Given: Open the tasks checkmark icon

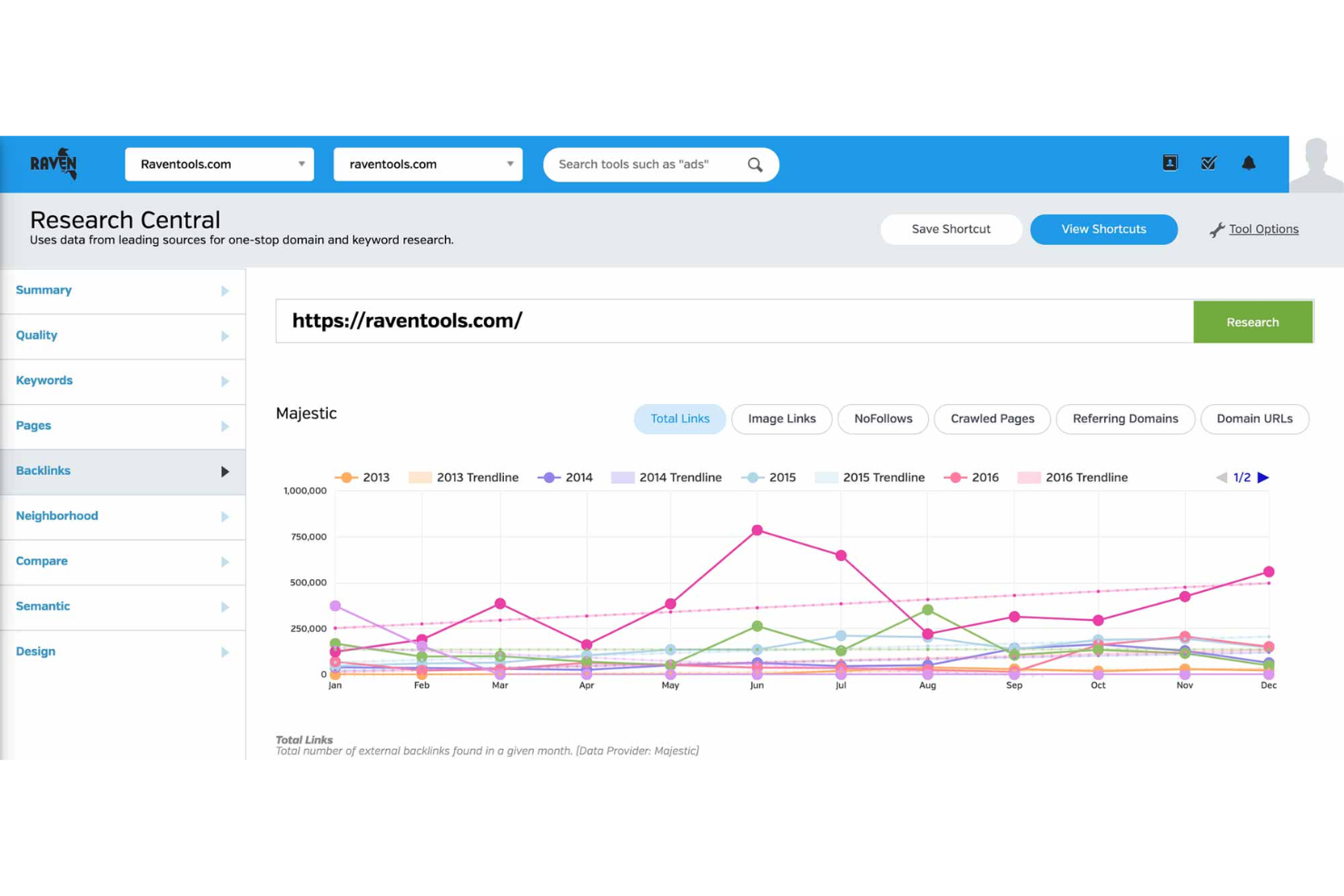Looking at the screenshot, I should click(1209, 162).
